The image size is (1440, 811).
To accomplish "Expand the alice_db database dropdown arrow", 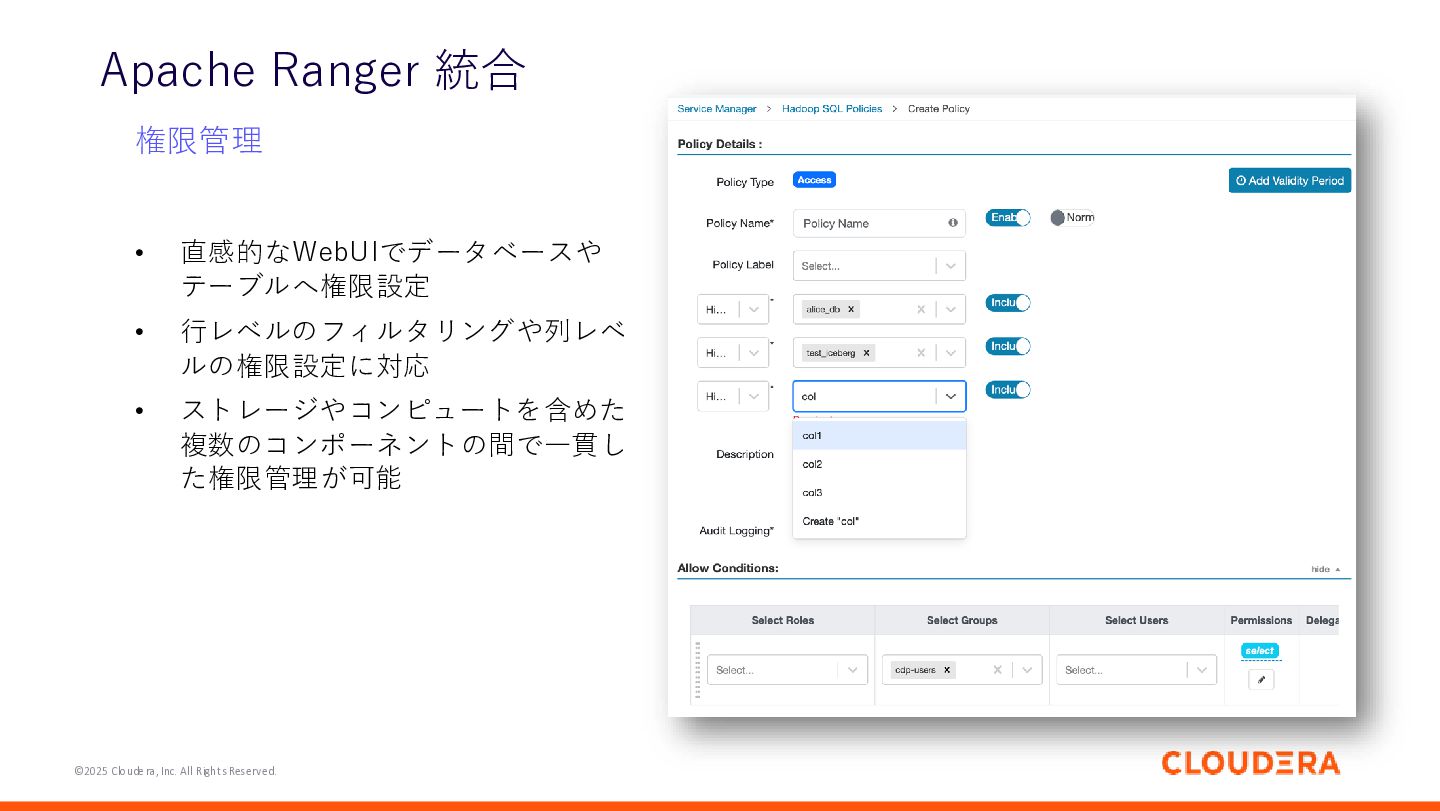I will click(951, 309).
